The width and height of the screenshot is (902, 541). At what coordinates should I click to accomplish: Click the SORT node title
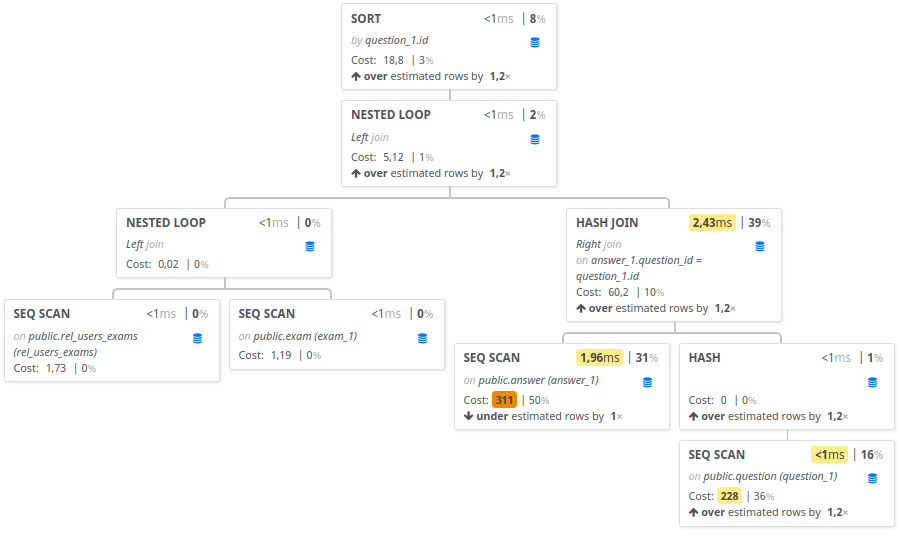click(x=366, y=19)
